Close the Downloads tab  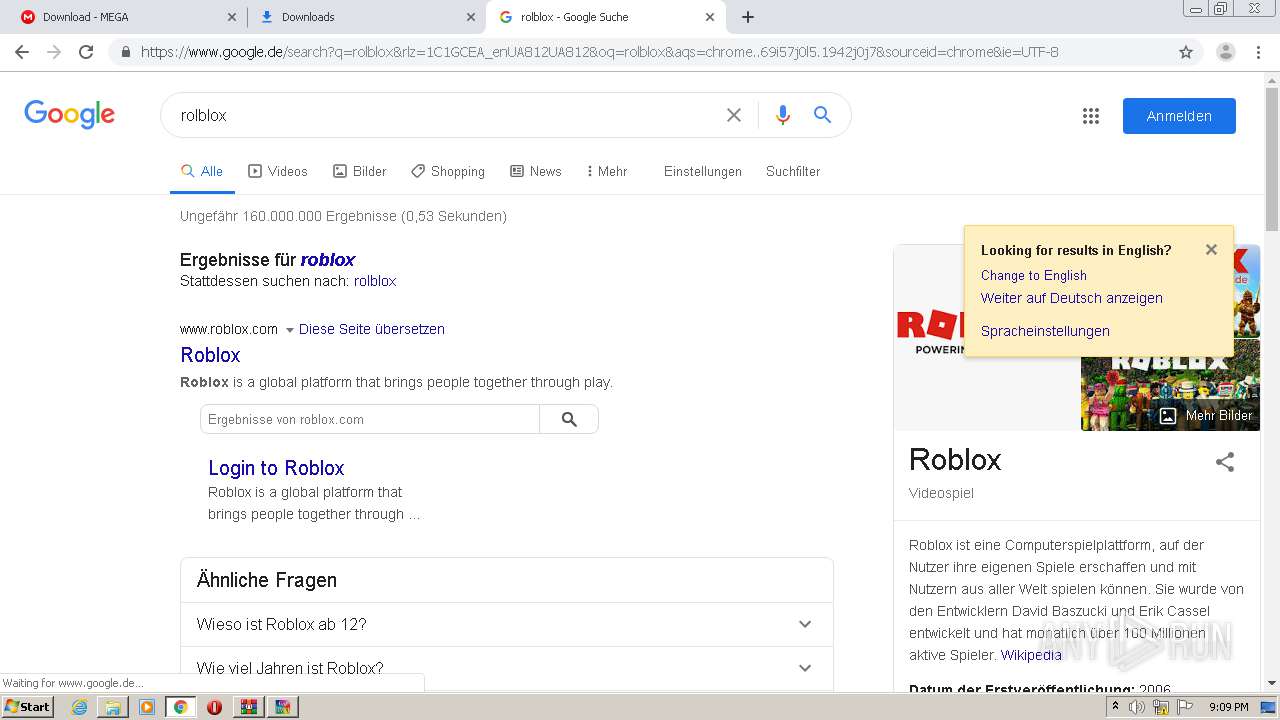pos(471,17)
